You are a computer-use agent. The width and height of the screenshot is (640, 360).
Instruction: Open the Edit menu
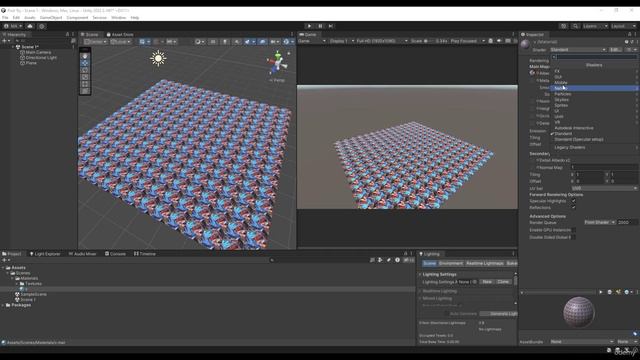point(16,18)
